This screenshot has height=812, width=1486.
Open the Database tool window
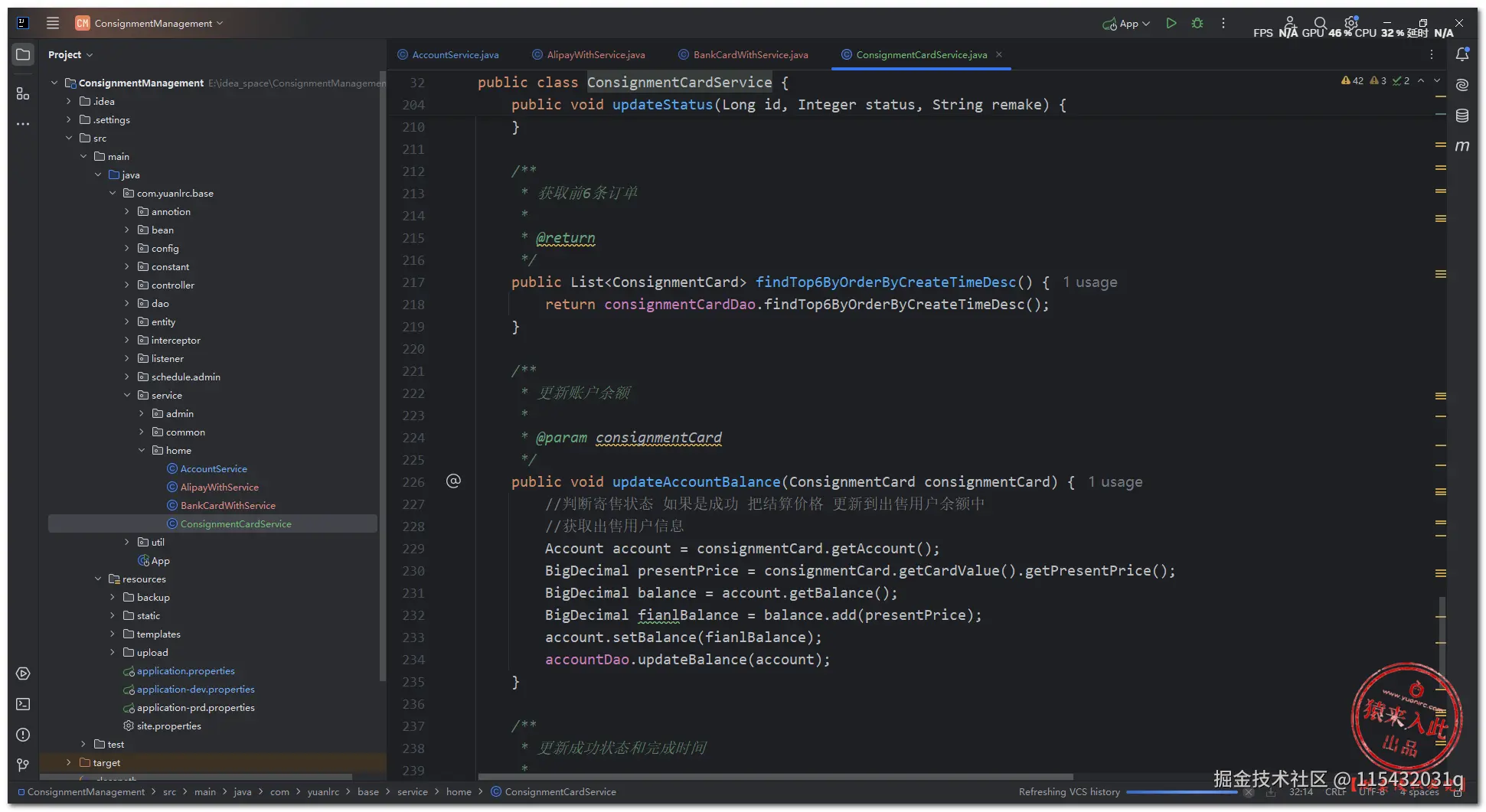point(1462,116)
